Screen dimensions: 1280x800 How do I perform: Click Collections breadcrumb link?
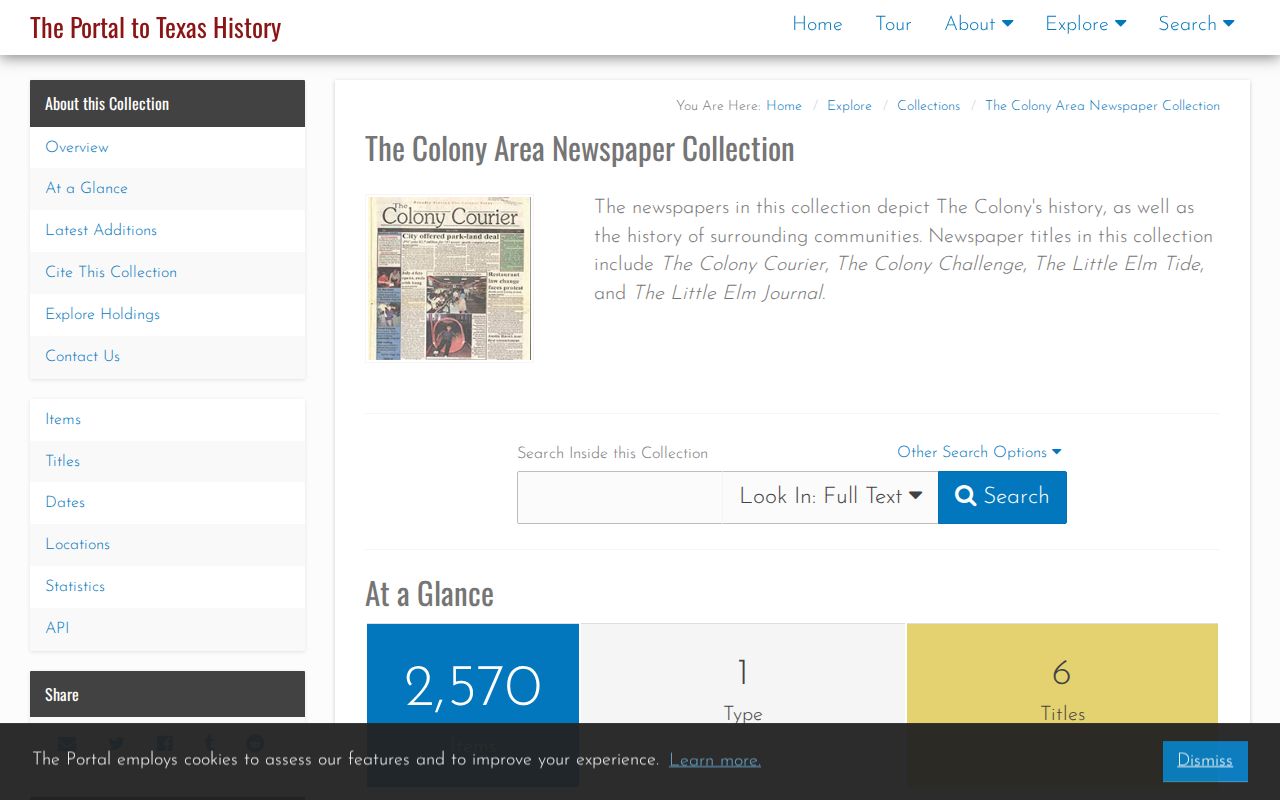[928, 106]
